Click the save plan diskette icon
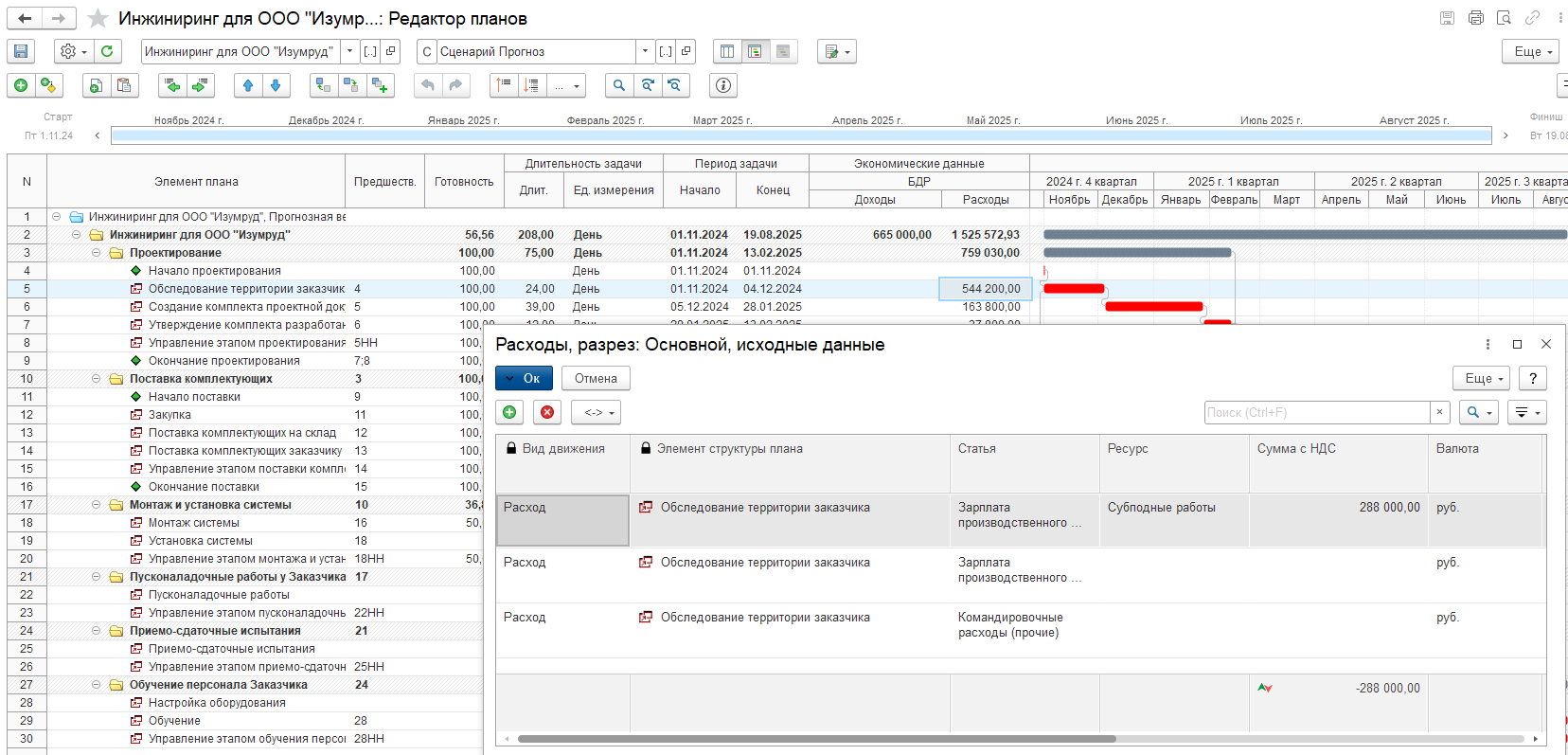 click(21, 52)
